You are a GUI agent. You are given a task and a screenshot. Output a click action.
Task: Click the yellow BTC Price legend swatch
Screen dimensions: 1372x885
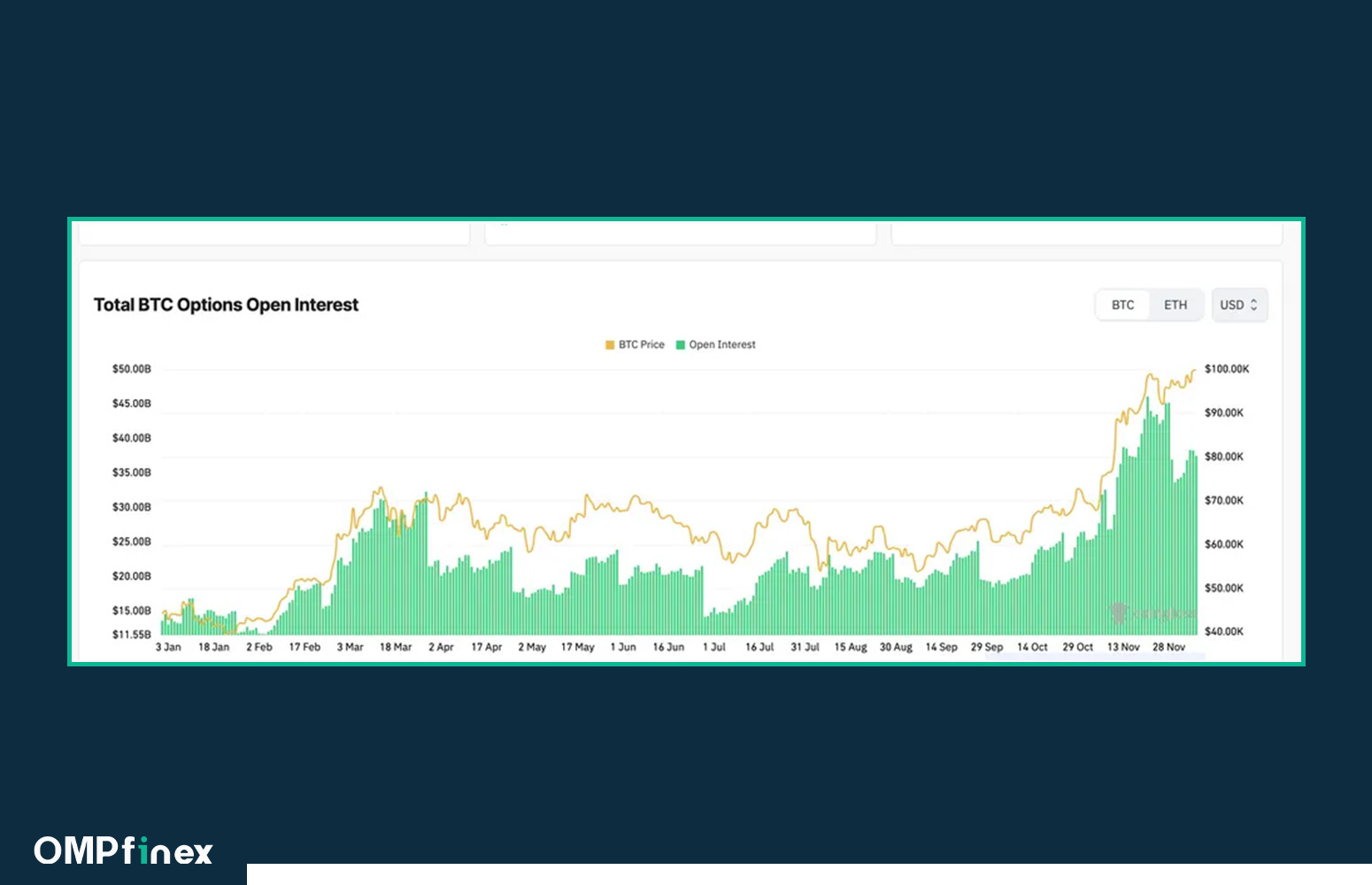tap(610, 345)
